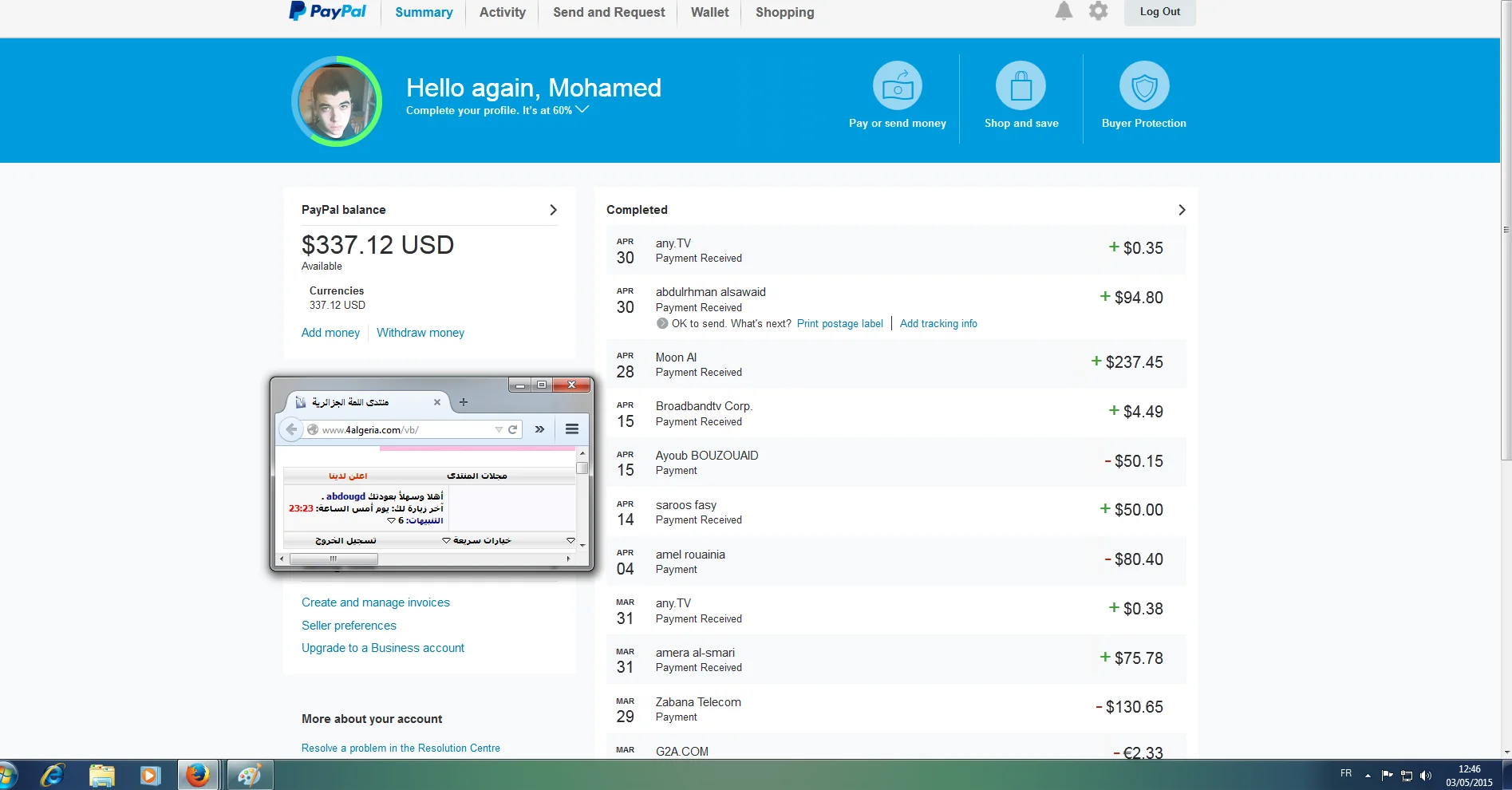Launch Internet Explorer from the taskbar
Viewport: 1512px width, 790px height.
point(53,775)
